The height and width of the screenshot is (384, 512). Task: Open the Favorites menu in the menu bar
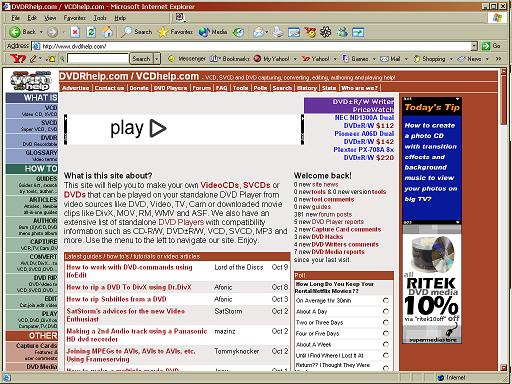75,18
